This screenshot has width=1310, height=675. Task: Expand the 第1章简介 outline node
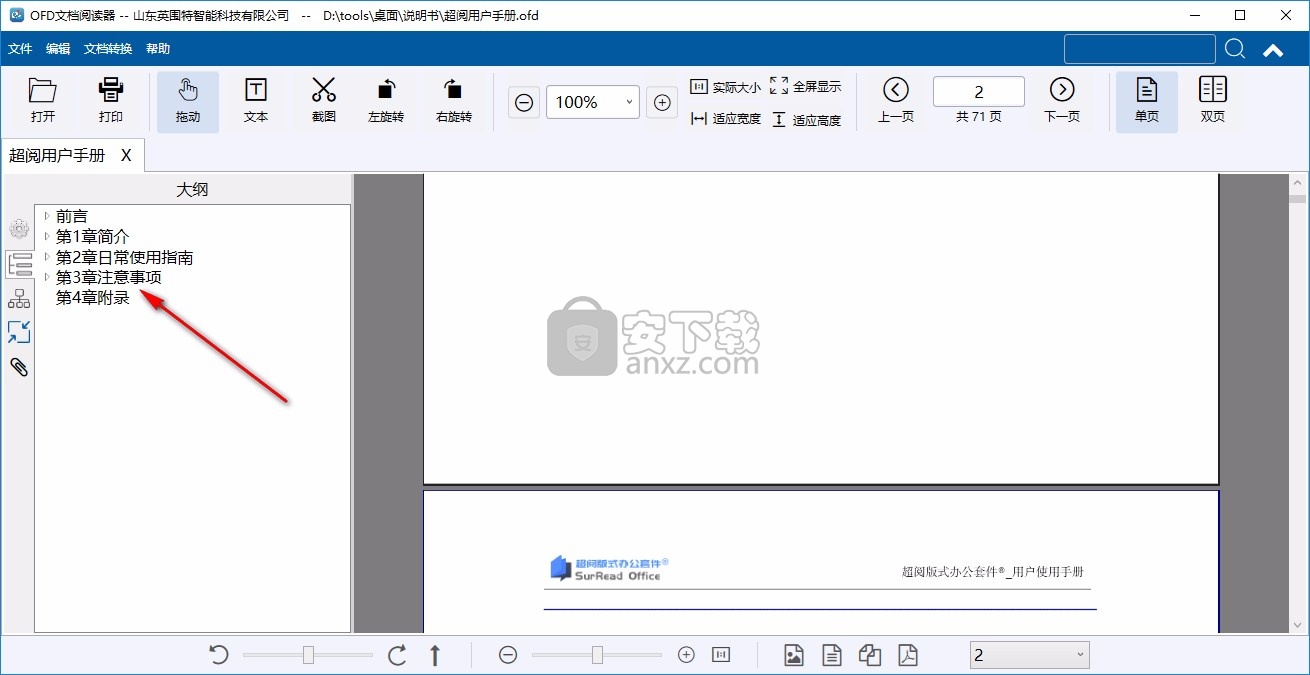46,236
